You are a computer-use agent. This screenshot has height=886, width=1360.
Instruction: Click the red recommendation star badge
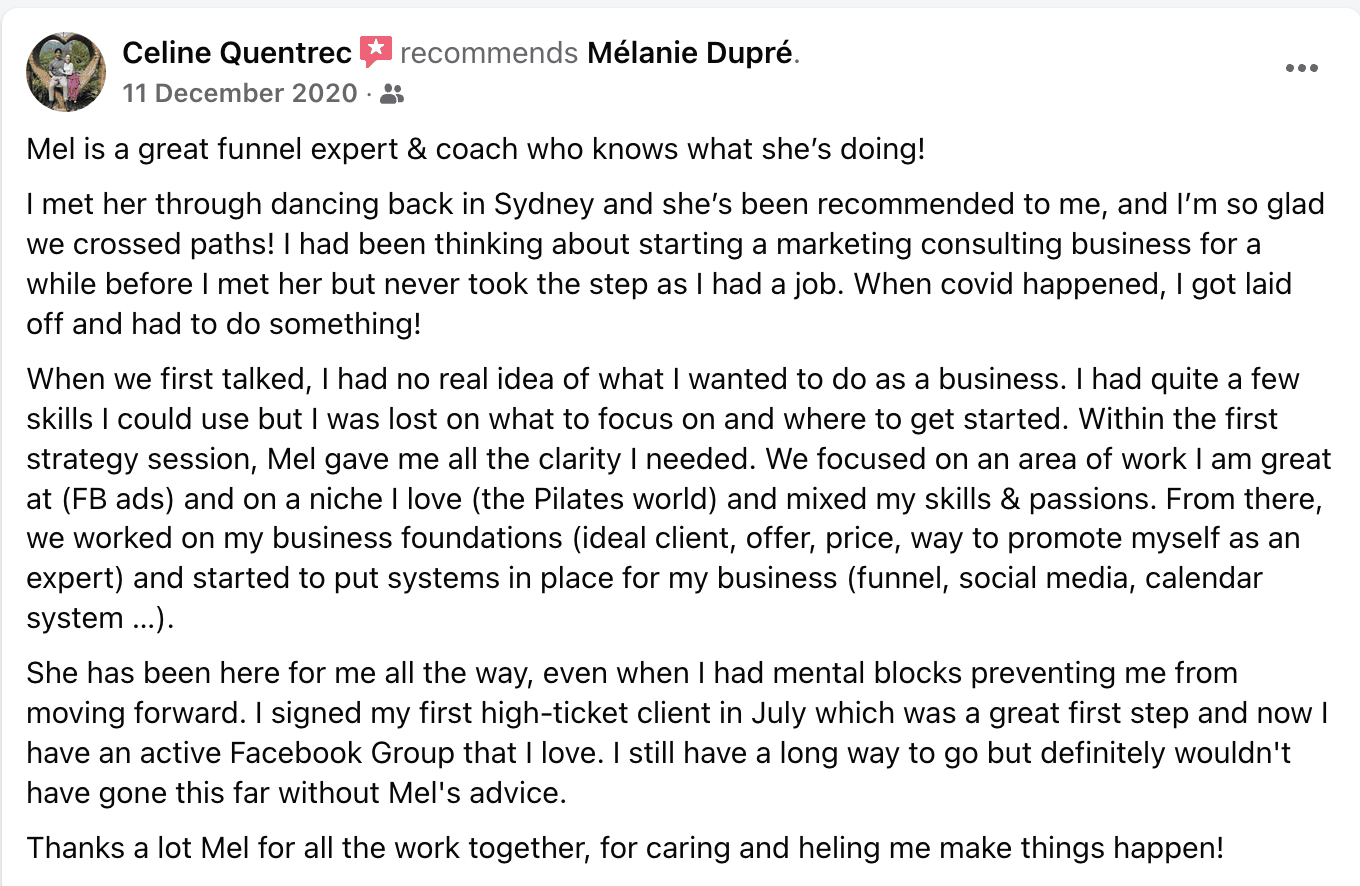pyautogui.click(x=376, y=51)
